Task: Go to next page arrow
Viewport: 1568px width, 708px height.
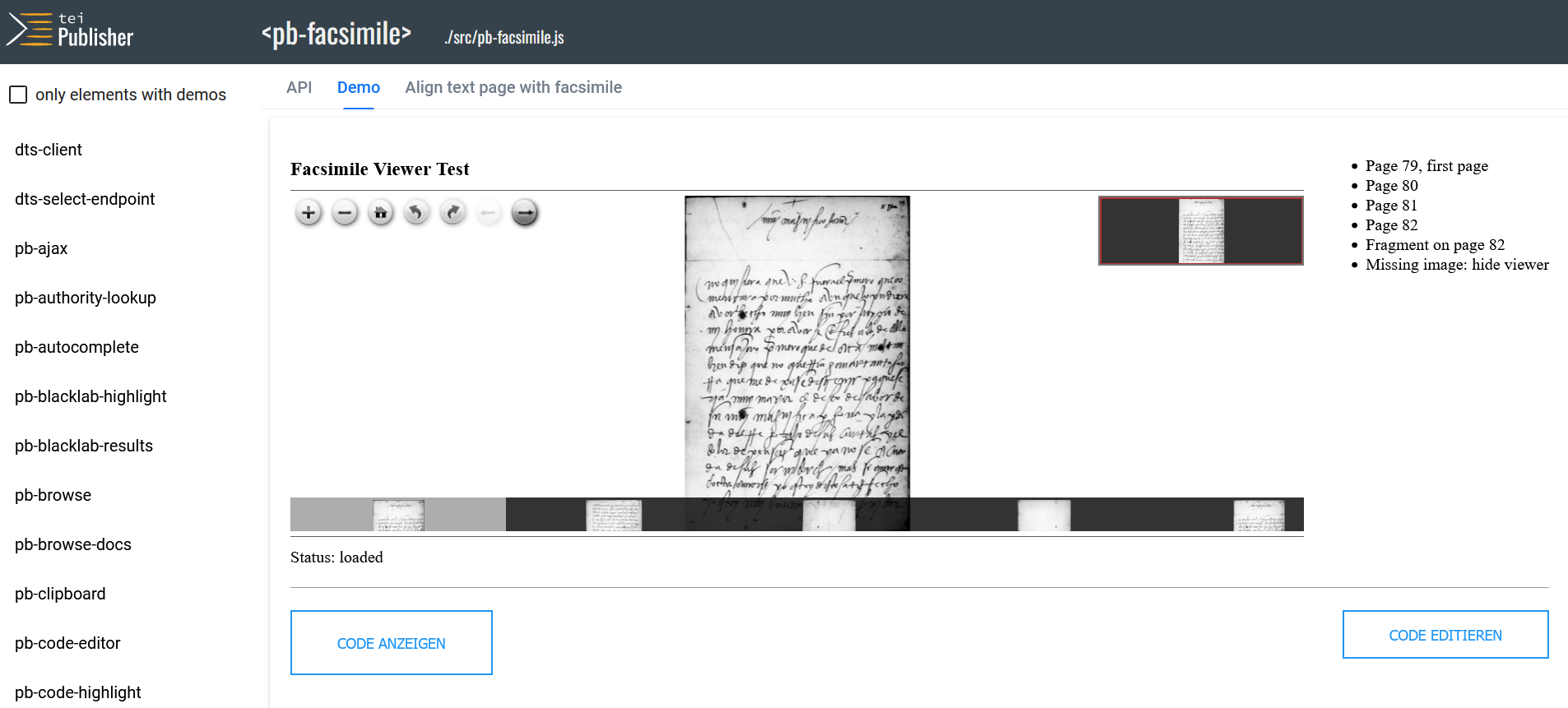Action: (525, 213)
